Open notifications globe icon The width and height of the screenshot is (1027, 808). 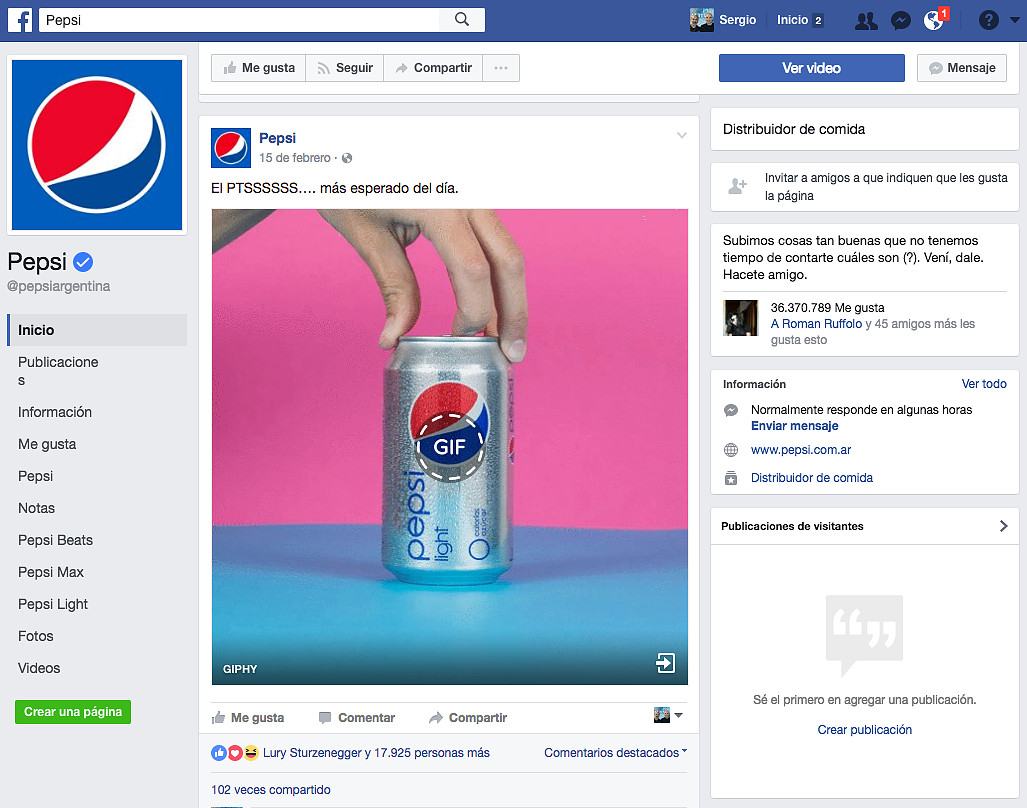point(933,21)
